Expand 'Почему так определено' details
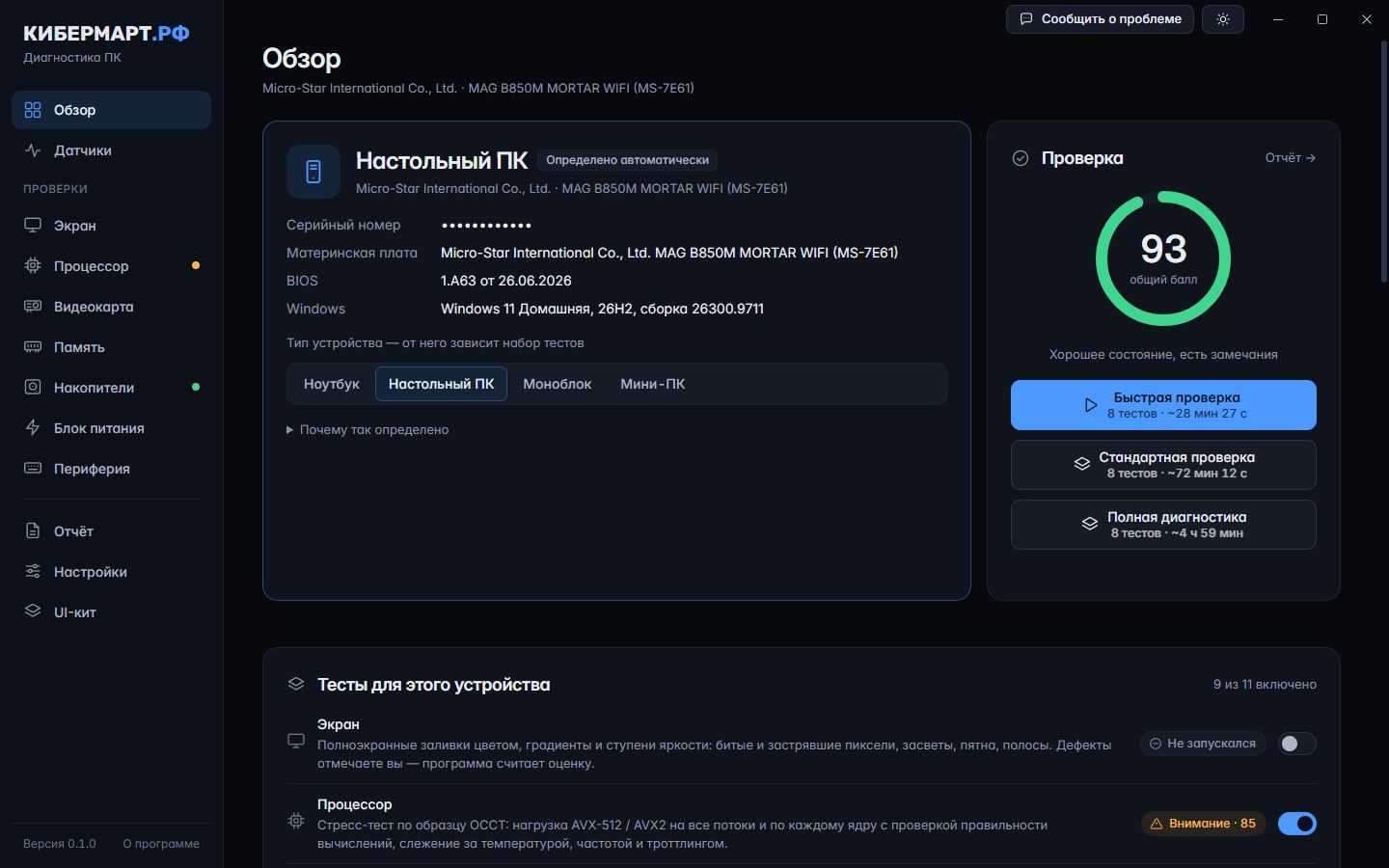The image size is (1389, 868). click(x=368, y=430)
